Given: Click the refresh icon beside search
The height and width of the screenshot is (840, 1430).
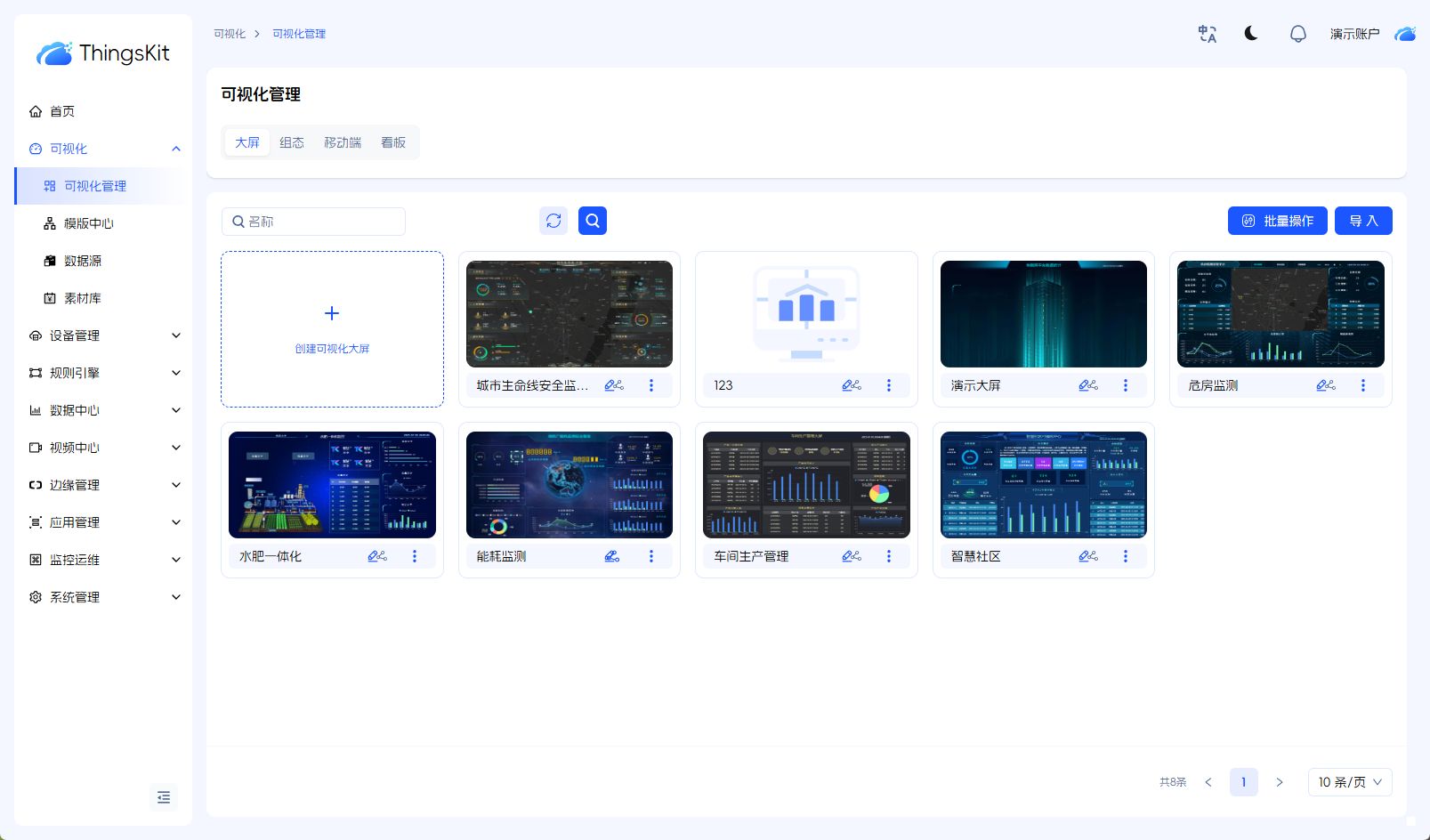Looking at the screenshot, I should 553,221.
